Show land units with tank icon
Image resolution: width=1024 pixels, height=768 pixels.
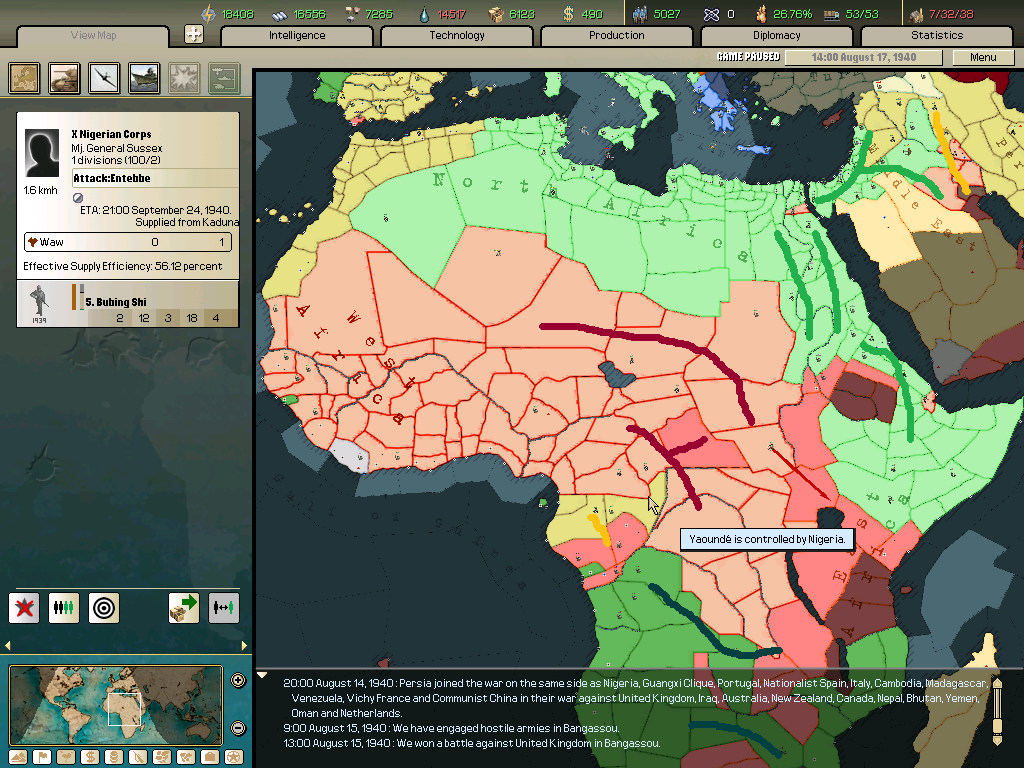click(x=64, y=78)
